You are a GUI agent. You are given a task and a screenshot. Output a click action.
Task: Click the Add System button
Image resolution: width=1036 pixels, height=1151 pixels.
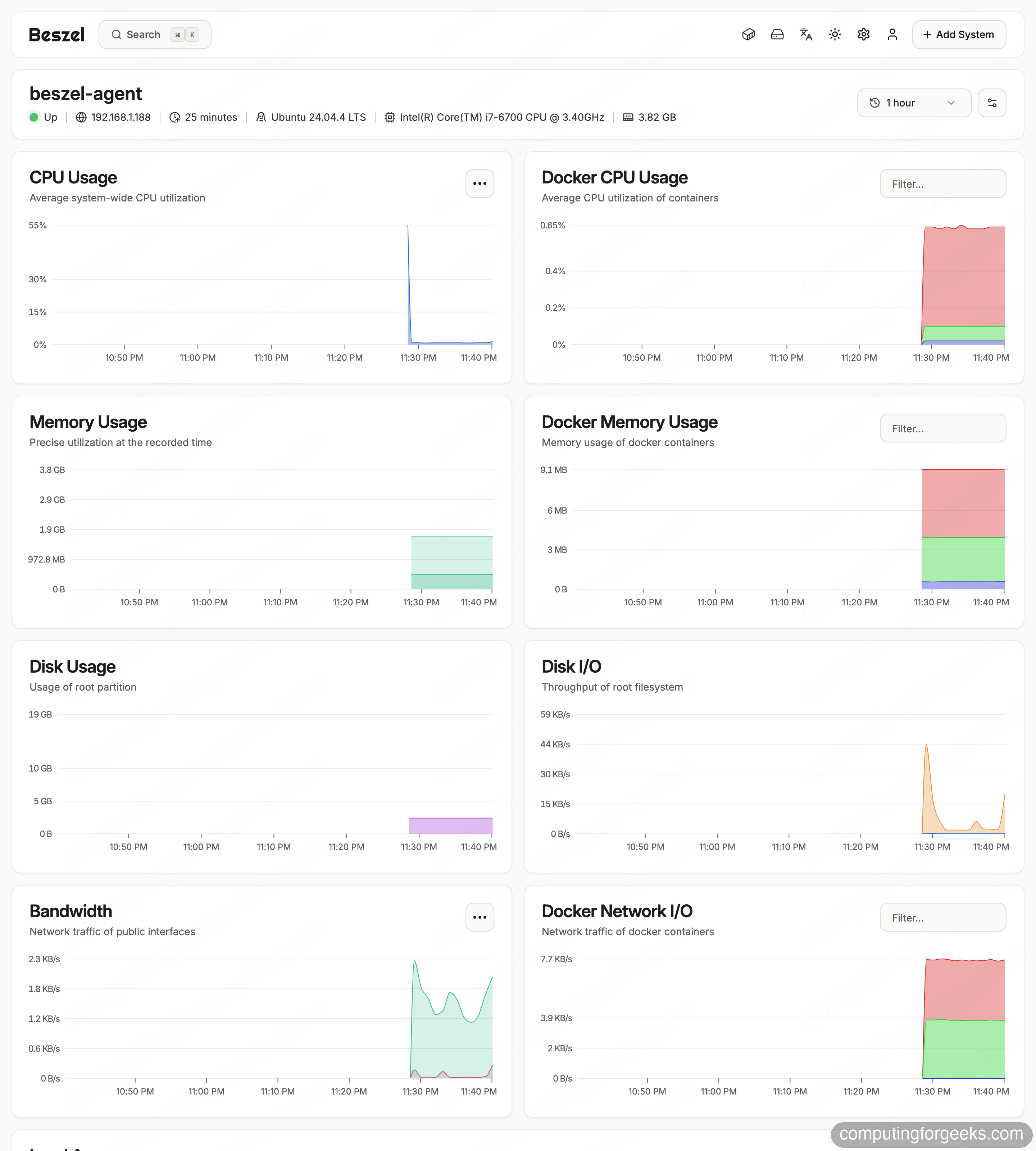pyautogui.click(x=959, y=35)
